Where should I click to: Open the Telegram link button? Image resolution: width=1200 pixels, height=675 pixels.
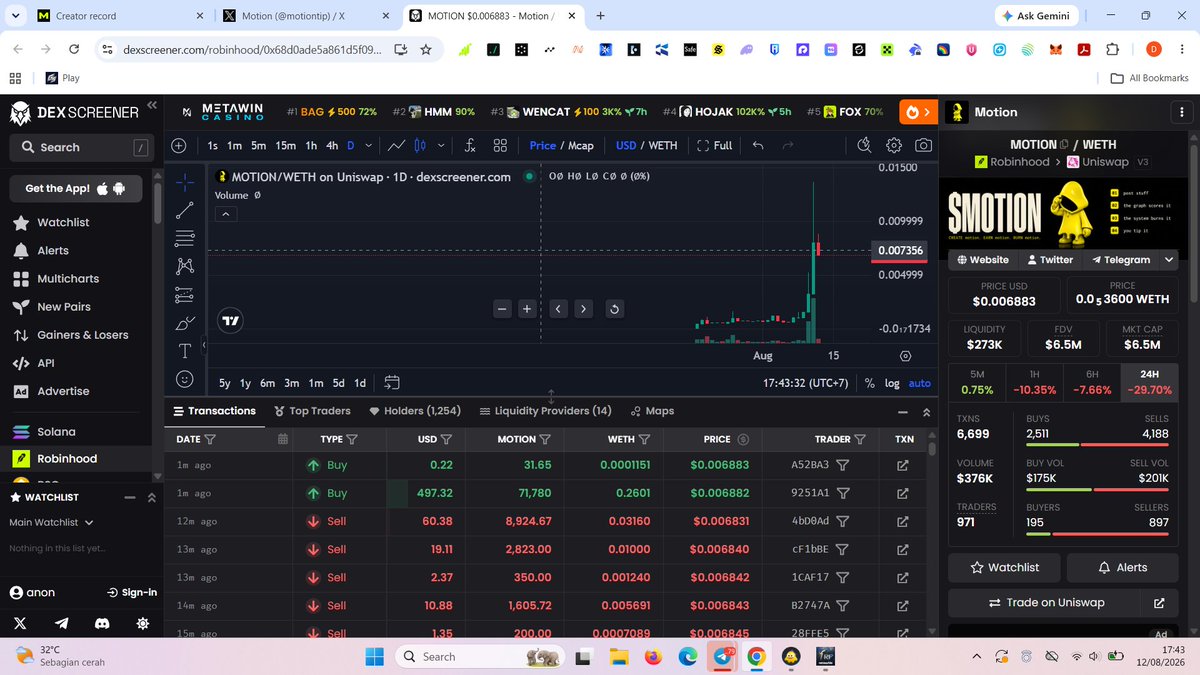[x=1121, y=259]
